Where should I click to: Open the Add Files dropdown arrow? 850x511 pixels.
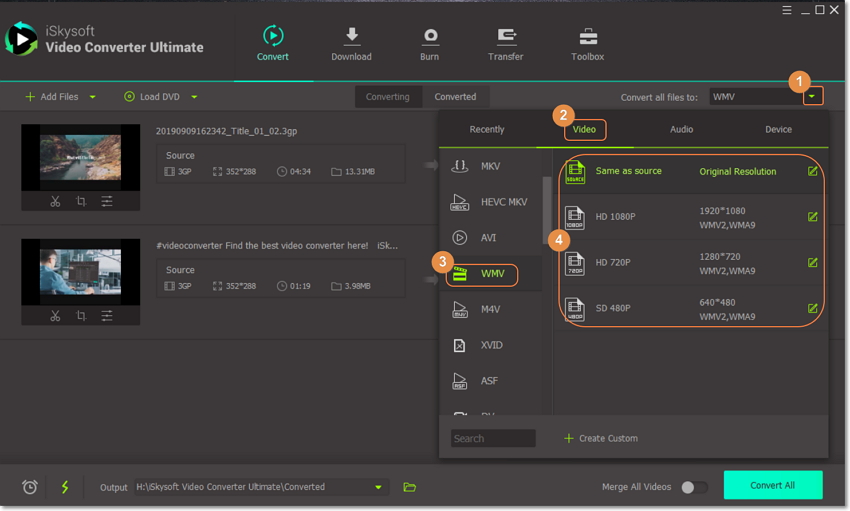93,97
